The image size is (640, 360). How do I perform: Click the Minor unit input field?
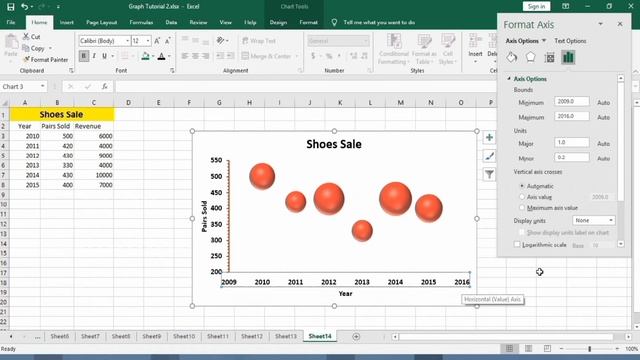[x=571, y=158]
